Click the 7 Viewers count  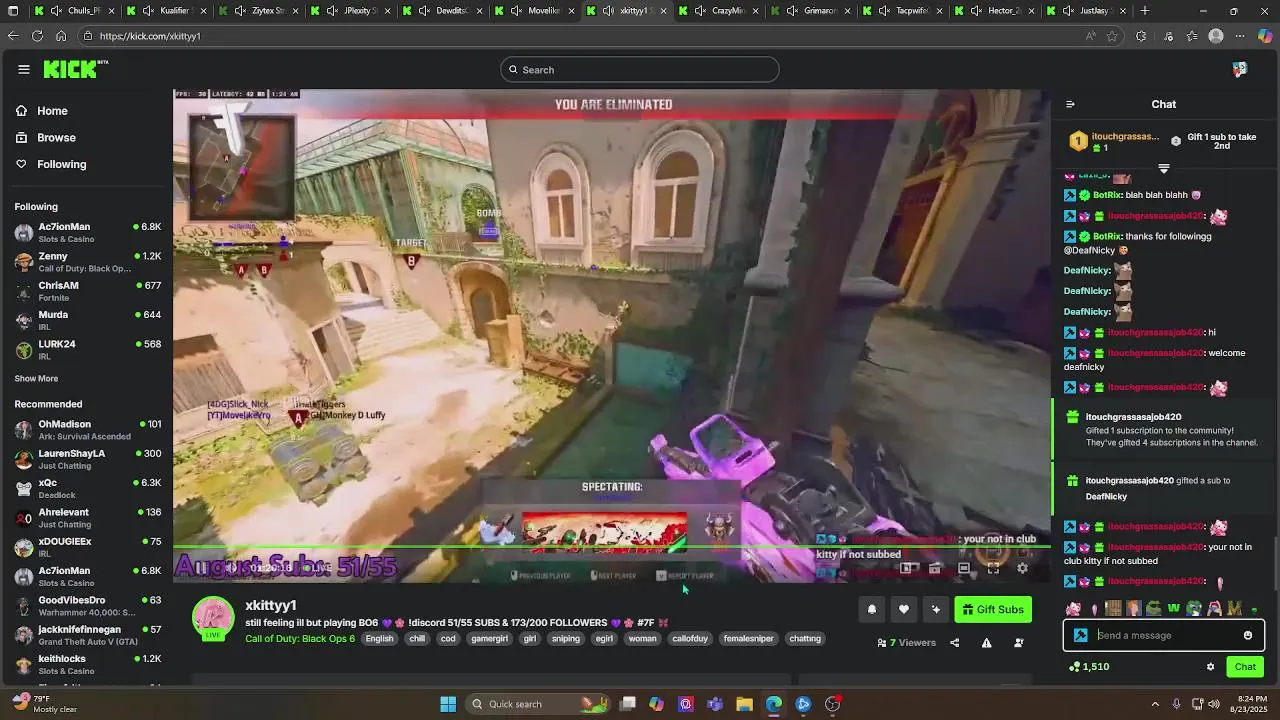[907, 643]
